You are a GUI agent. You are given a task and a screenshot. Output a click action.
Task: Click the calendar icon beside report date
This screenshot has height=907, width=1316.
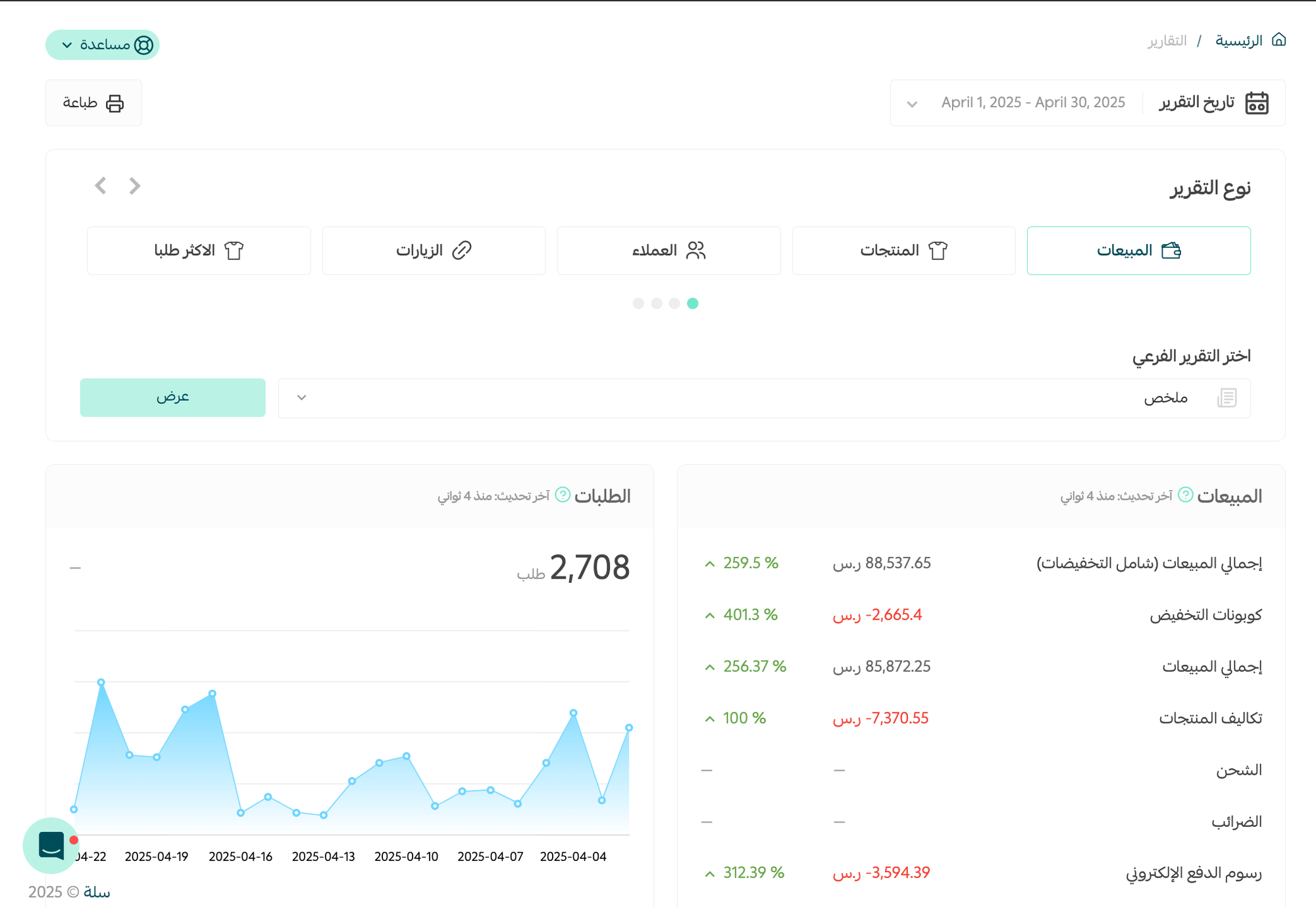point(1256,103)
